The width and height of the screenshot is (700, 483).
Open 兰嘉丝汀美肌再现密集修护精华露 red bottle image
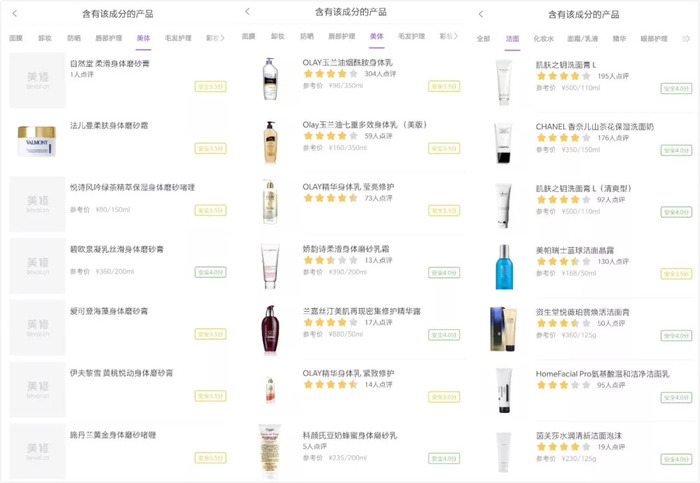click(270, 329)
